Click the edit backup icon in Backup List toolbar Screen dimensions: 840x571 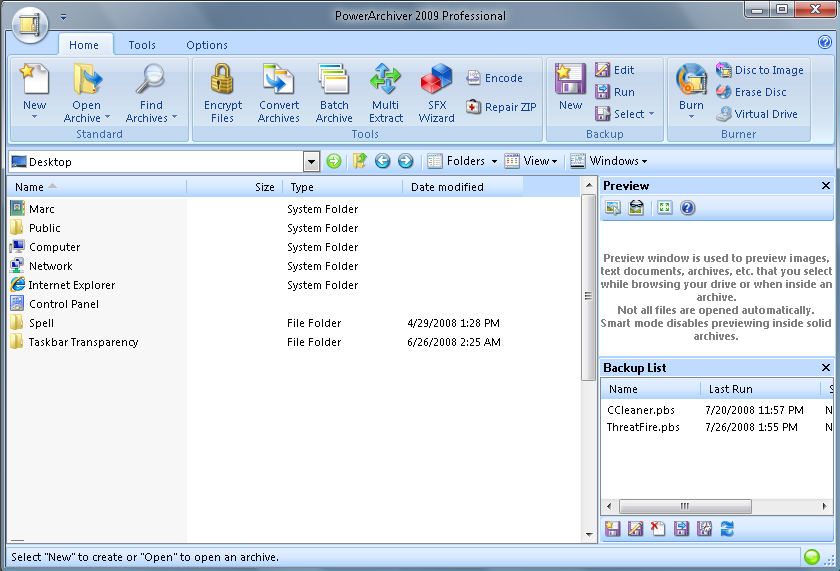coord(635,529)
